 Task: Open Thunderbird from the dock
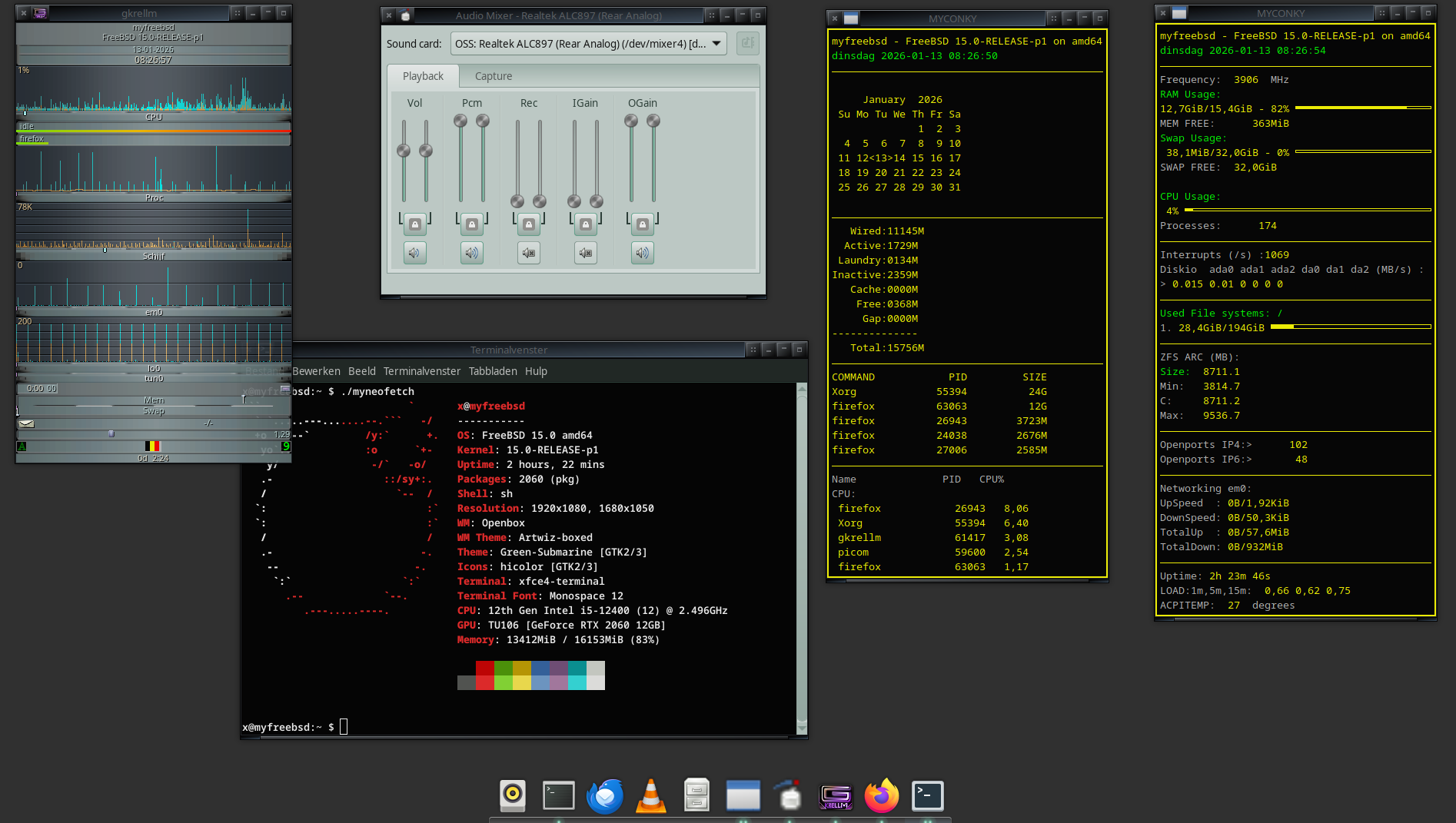[605, 796]
